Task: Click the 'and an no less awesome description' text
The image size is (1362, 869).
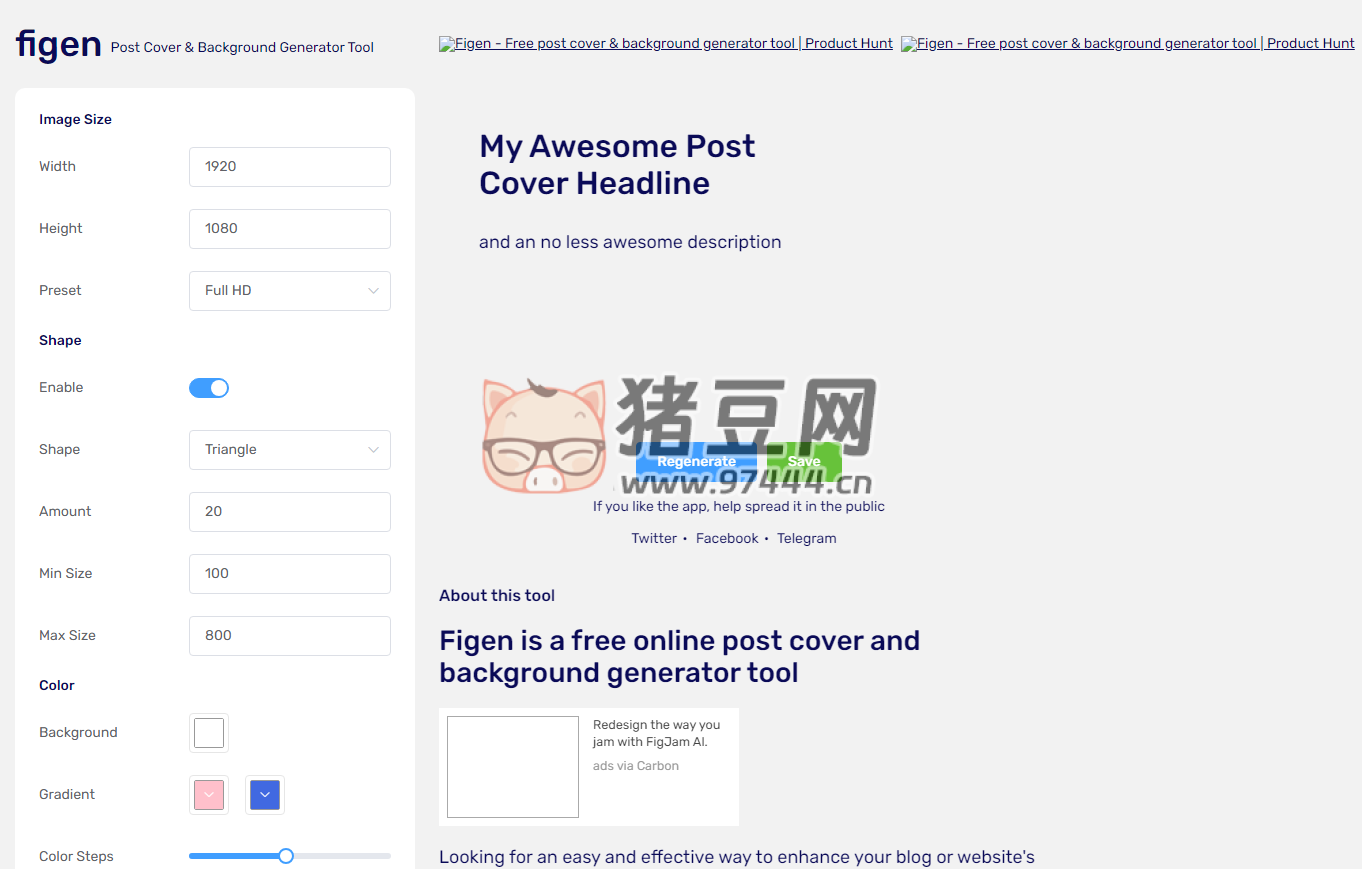Action: 630,242
